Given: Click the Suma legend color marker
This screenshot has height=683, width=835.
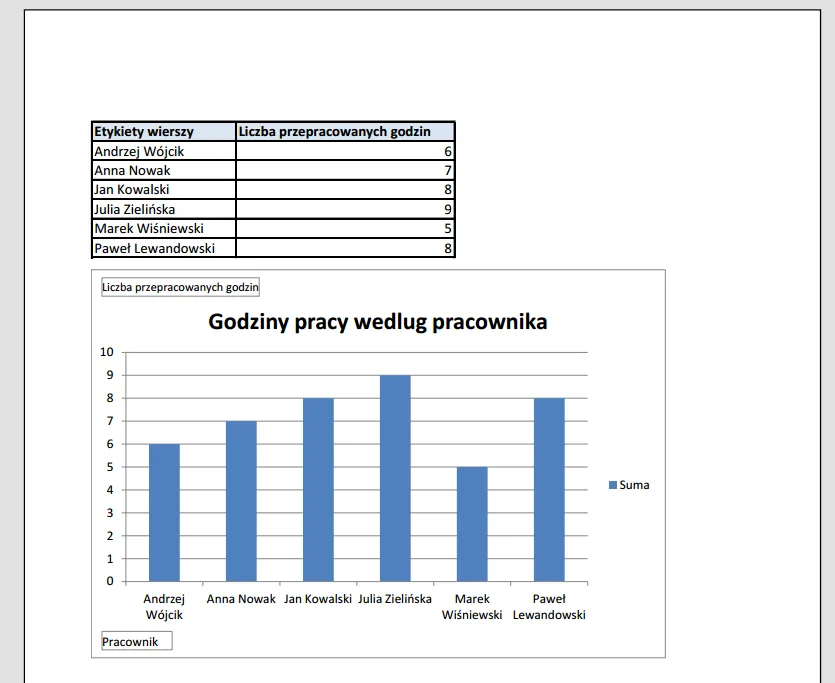Looking at the screenshot, I should pyautogui.click(x=613, y=485).
